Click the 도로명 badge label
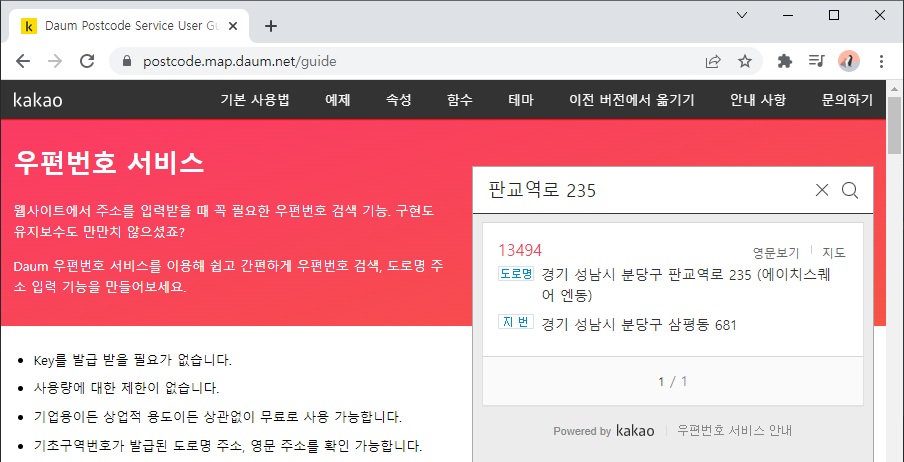The height and width of the screenshot is (462, 904). (516, 273)
